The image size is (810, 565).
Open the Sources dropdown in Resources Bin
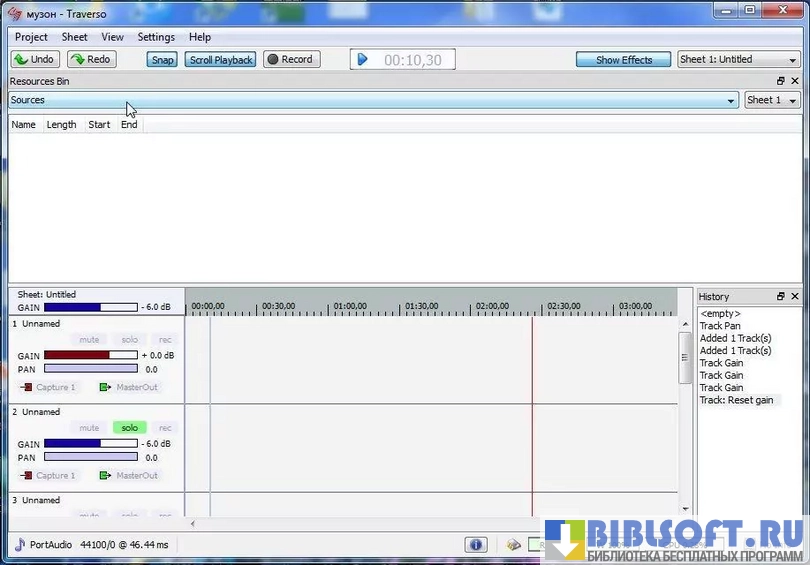click(x=732, y=100)
